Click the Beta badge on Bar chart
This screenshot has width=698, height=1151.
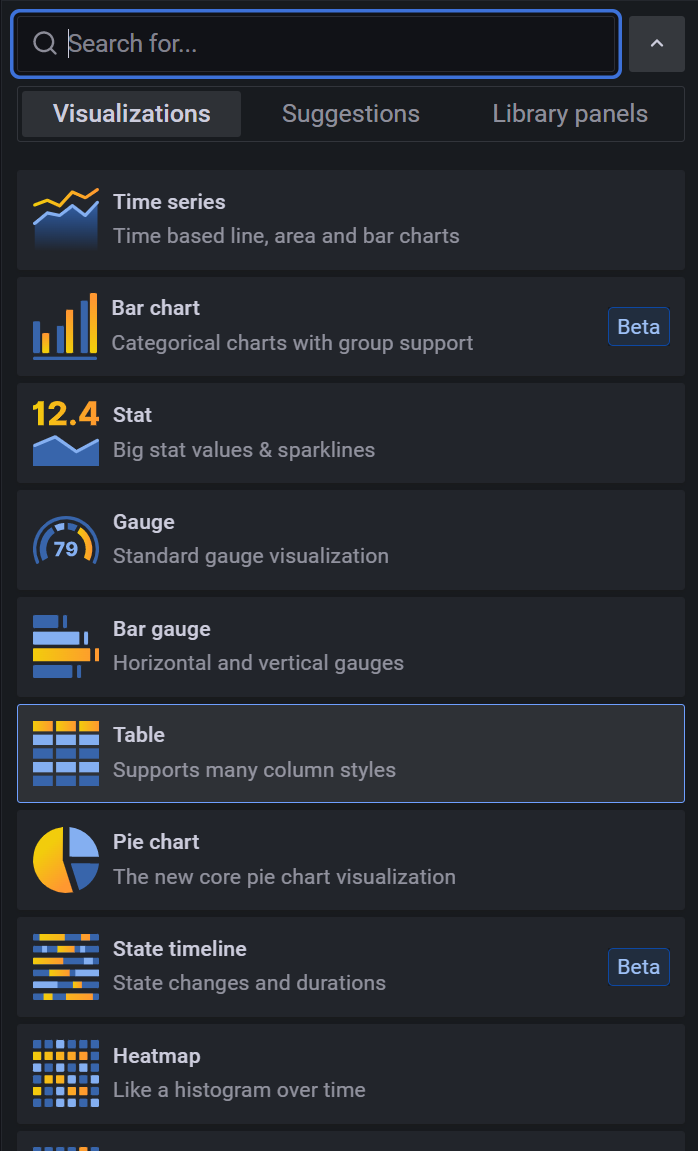click(639, 327)
